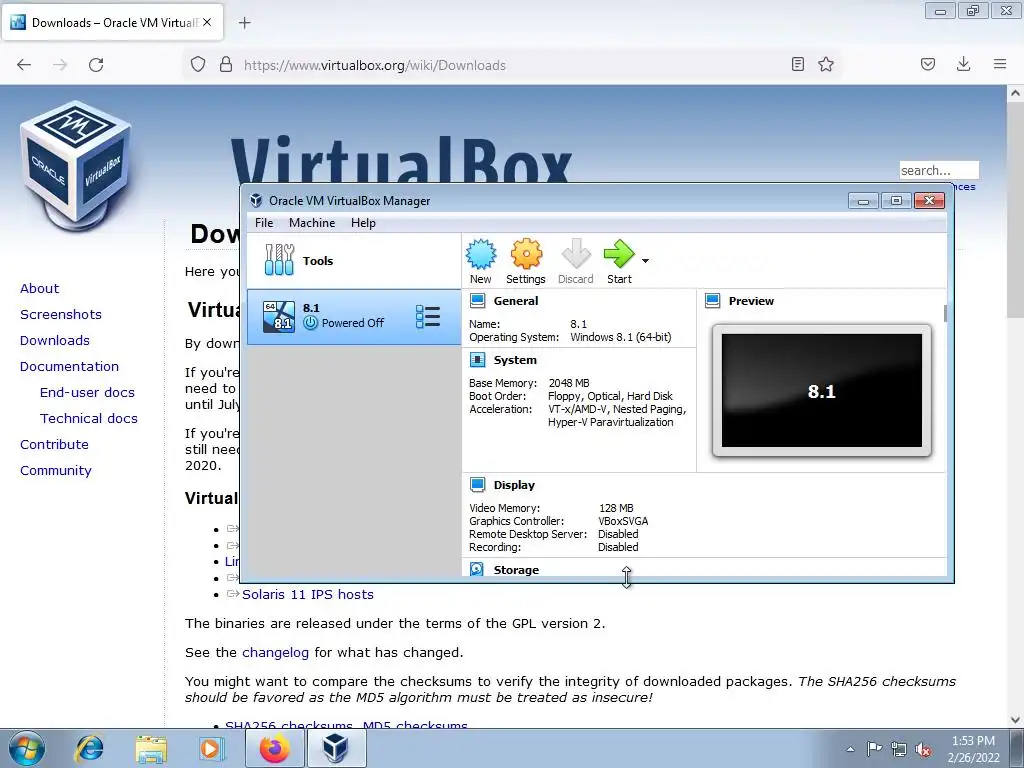Open the Solaris 11 IPS hosts link

308,594
